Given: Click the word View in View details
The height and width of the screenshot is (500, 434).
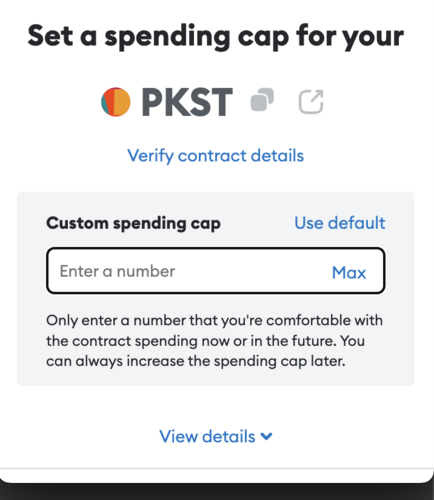Looking at the screenshot, I should tap(179, 436).
